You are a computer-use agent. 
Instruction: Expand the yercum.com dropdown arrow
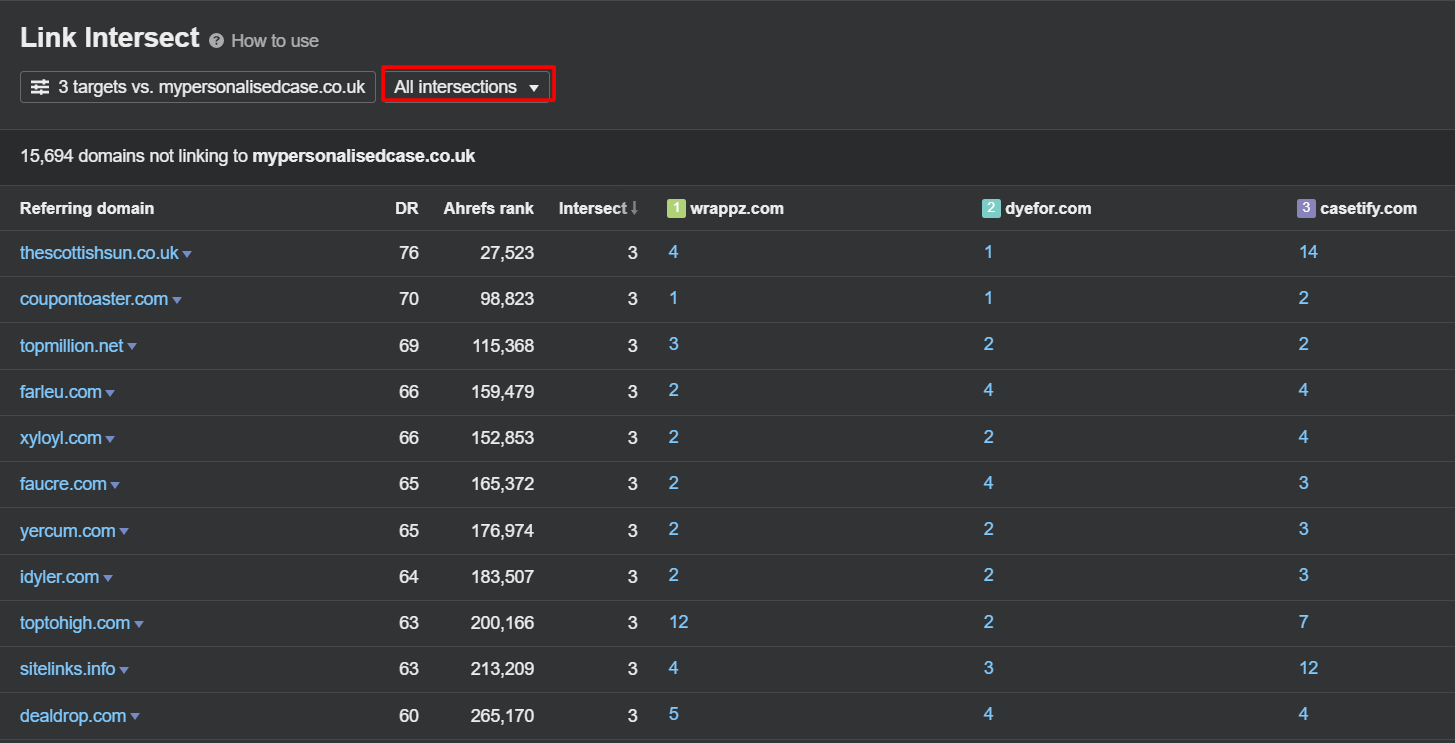(124, 532)
